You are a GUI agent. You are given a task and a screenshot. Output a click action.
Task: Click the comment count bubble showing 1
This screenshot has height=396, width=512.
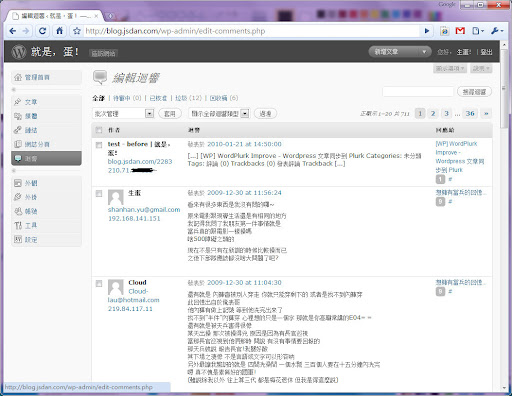point(440,179)
